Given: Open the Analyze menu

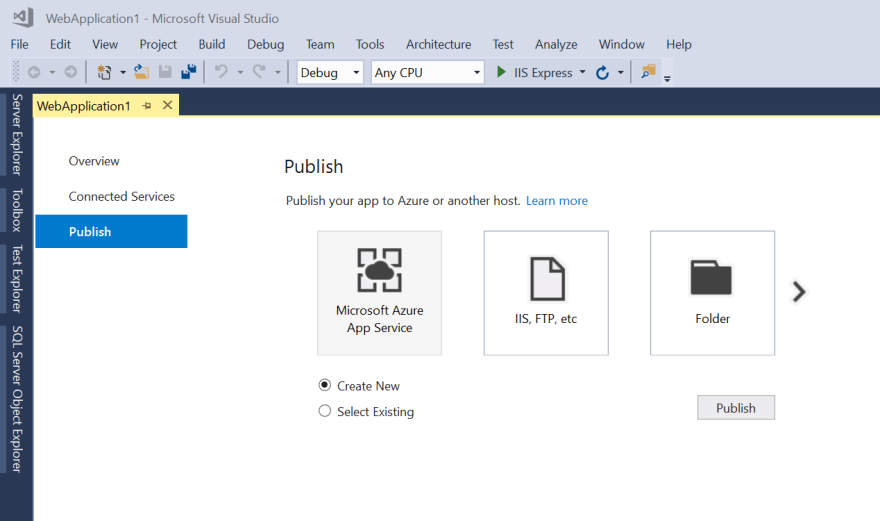Looking at the screenshot, I should tap(556, 44).
